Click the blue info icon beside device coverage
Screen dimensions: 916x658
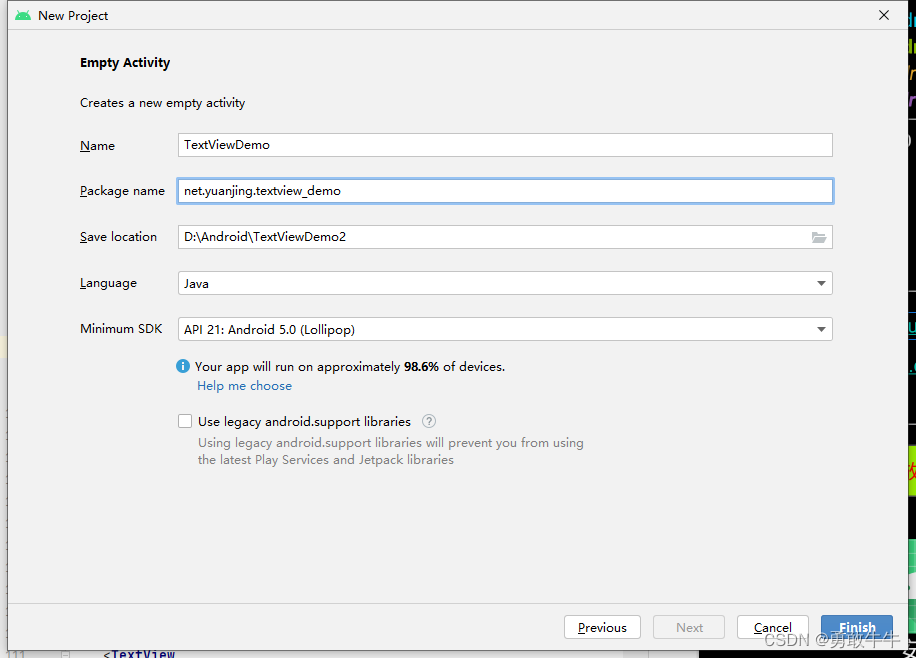coord(183,367)
